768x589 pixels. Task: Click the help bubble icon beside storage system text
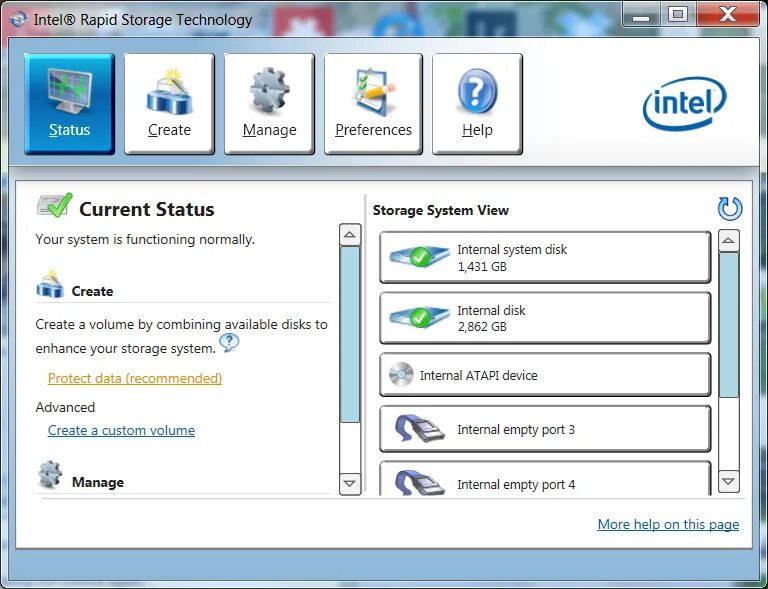point(229,342)
